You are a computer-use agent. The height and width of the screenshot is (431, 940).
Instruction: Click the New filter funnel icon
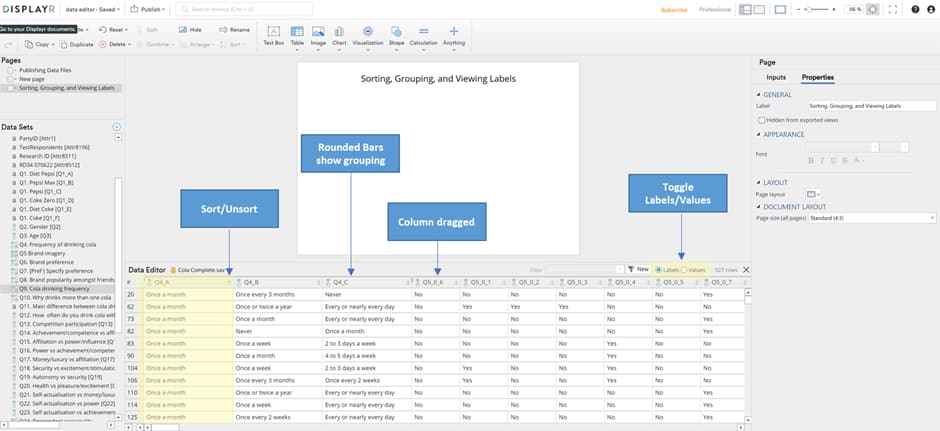click(631, 270)
